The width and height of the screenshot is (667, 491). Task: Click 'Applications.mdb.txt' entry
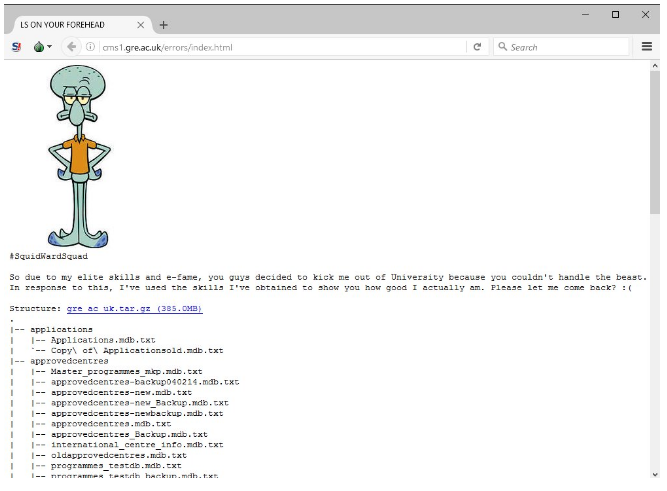coord(103,340)
